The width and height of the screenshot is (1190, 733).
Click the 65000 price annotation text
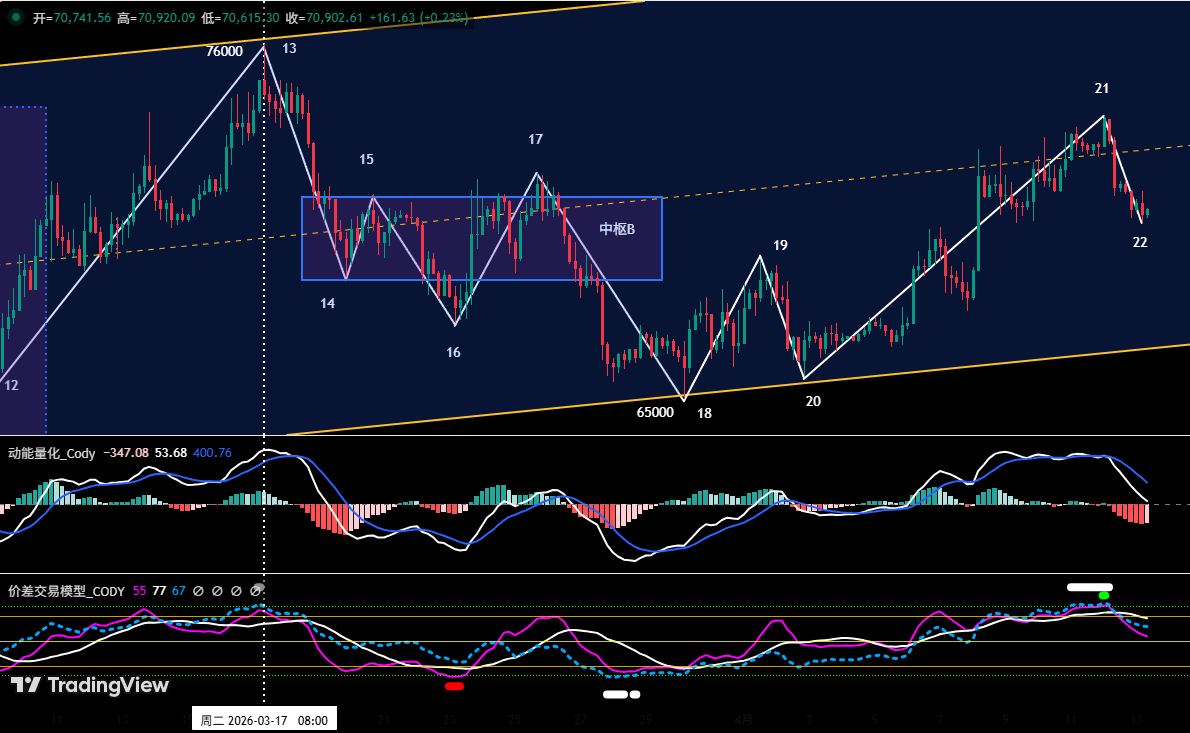pyautogui.click(x=654, y=412)
